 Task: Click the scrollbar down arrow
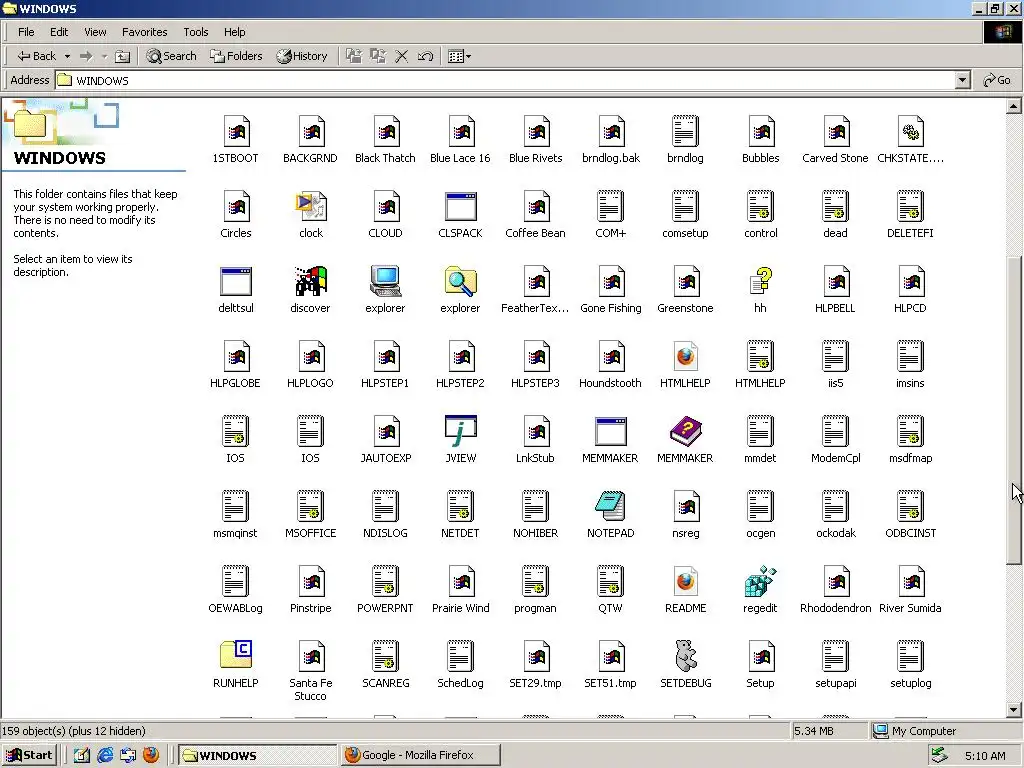(x=1014, y=710)
